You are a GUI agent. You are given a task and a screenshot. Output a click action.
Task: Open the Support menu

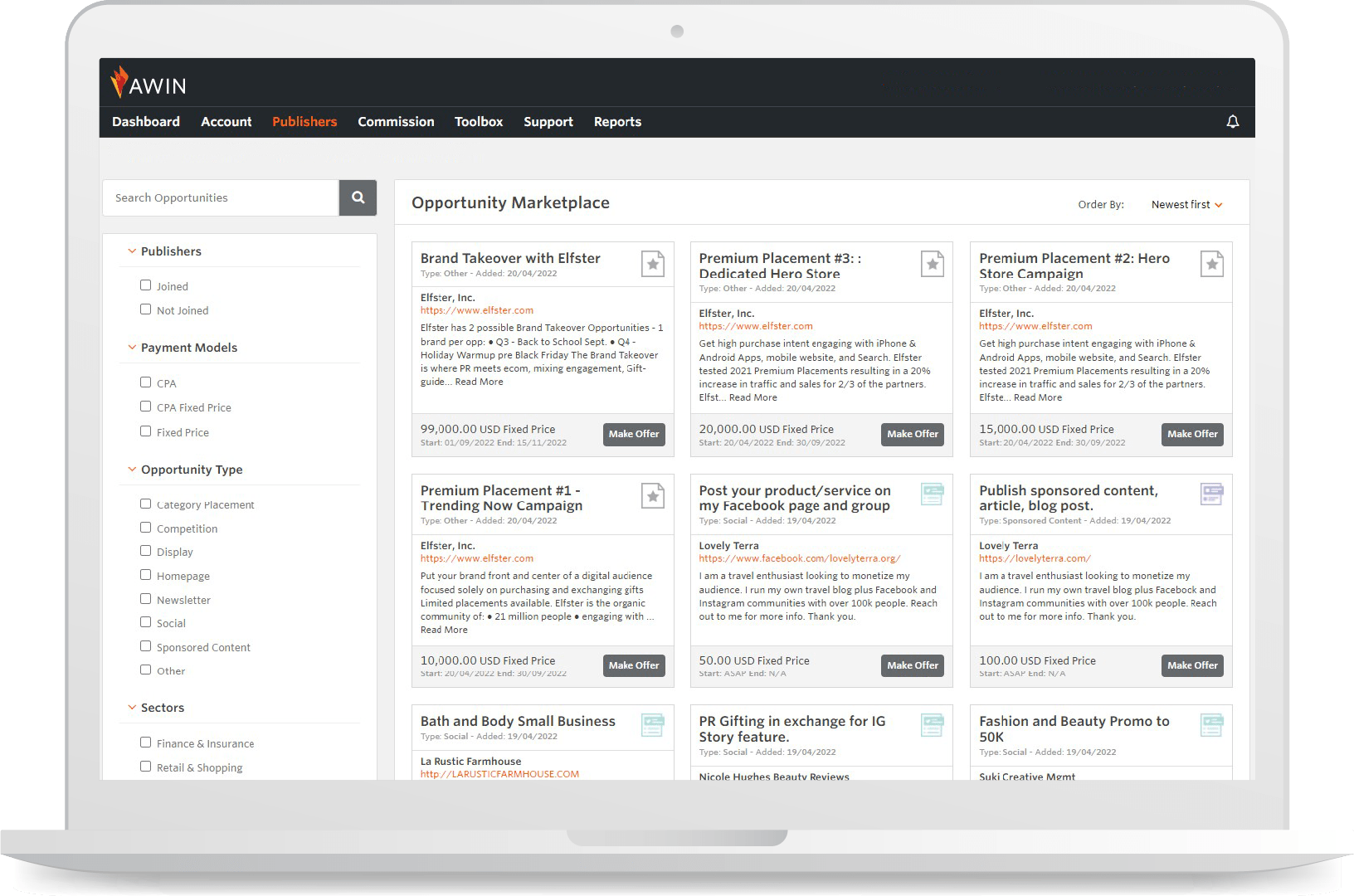[x=548, y=122]
